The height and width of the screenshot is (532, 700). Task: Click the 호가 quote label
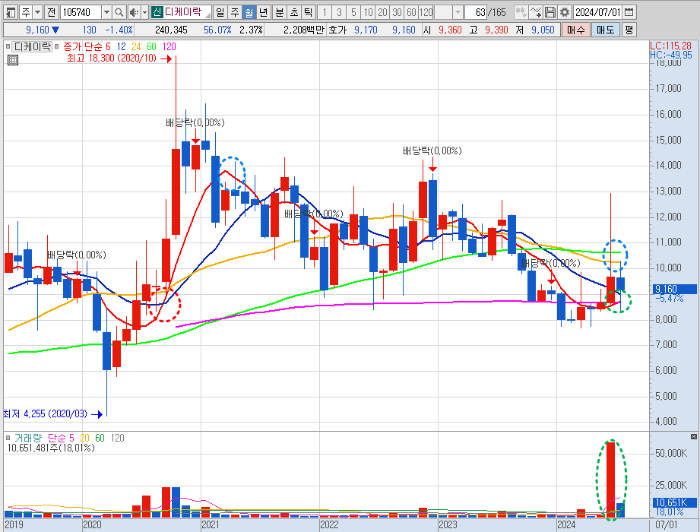(x=337, y=30)
